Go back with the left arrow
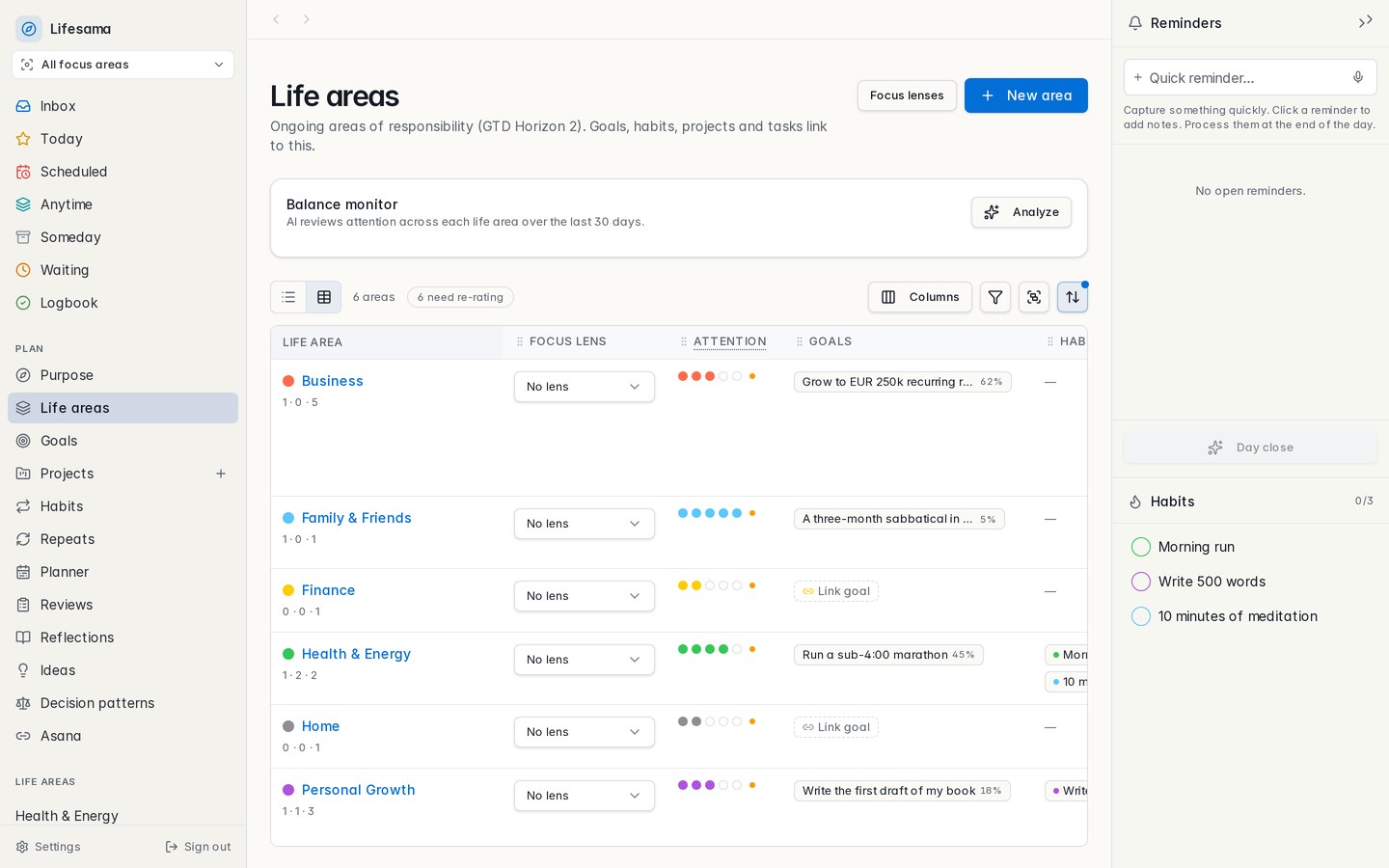Screen dimensions: 1389x868 pyautogui.click(x=276, y=19)
